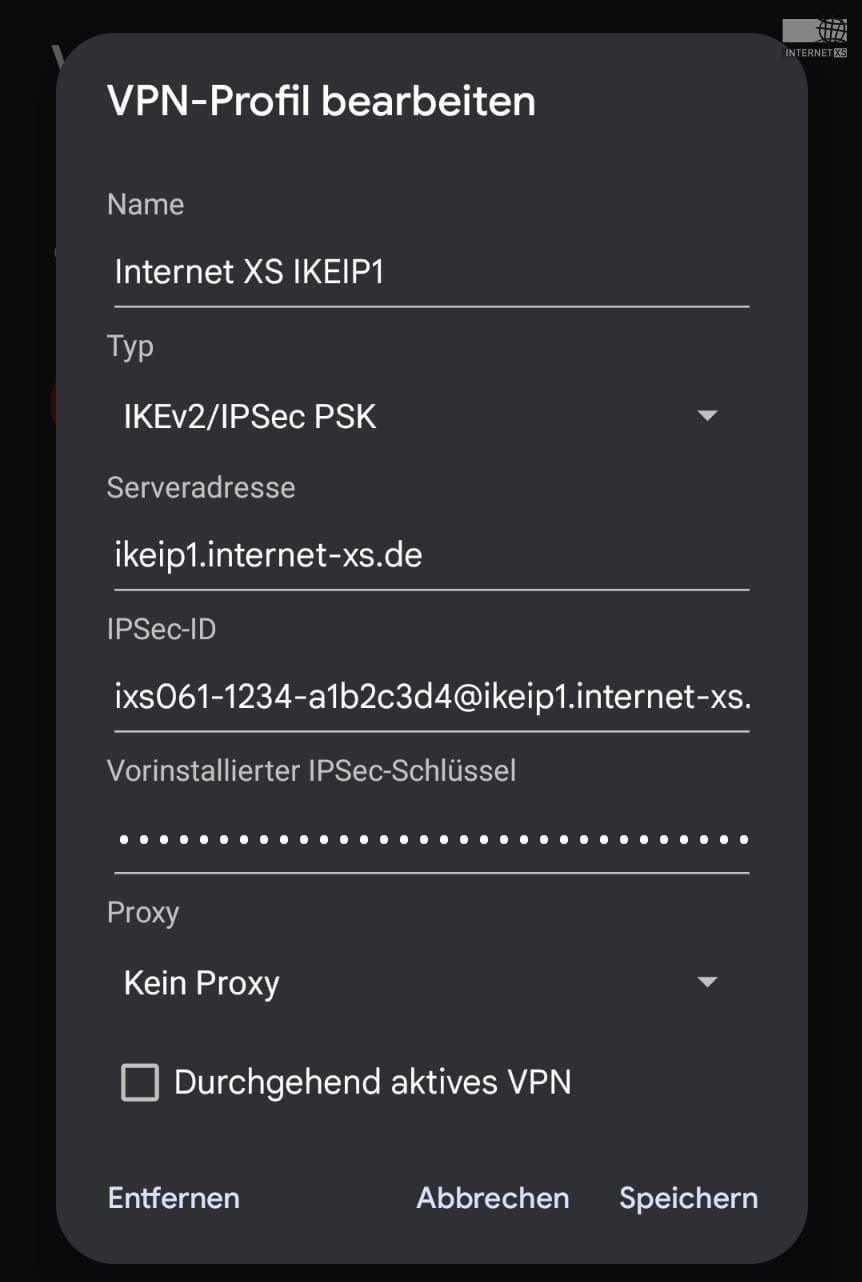Enable the Durchgehend aktives VPN checkbox
This screenshot has width=862, height=1282.
pyautogui.click(x=140, y=1083)
